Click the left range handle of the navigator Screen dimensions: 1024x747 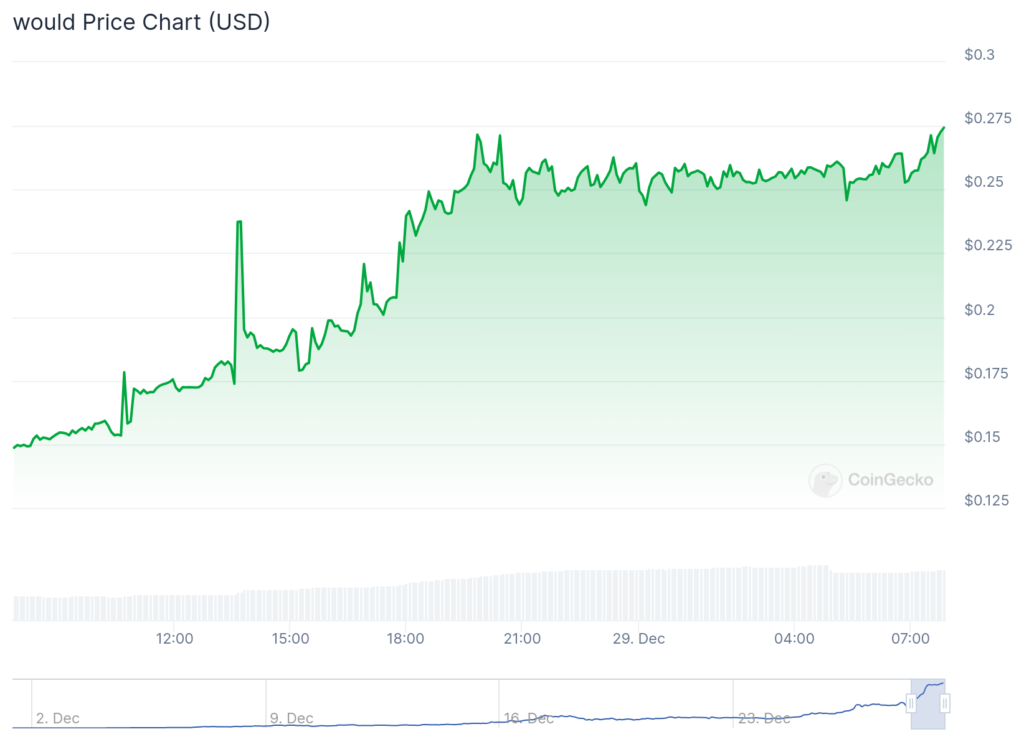(911, 704)
